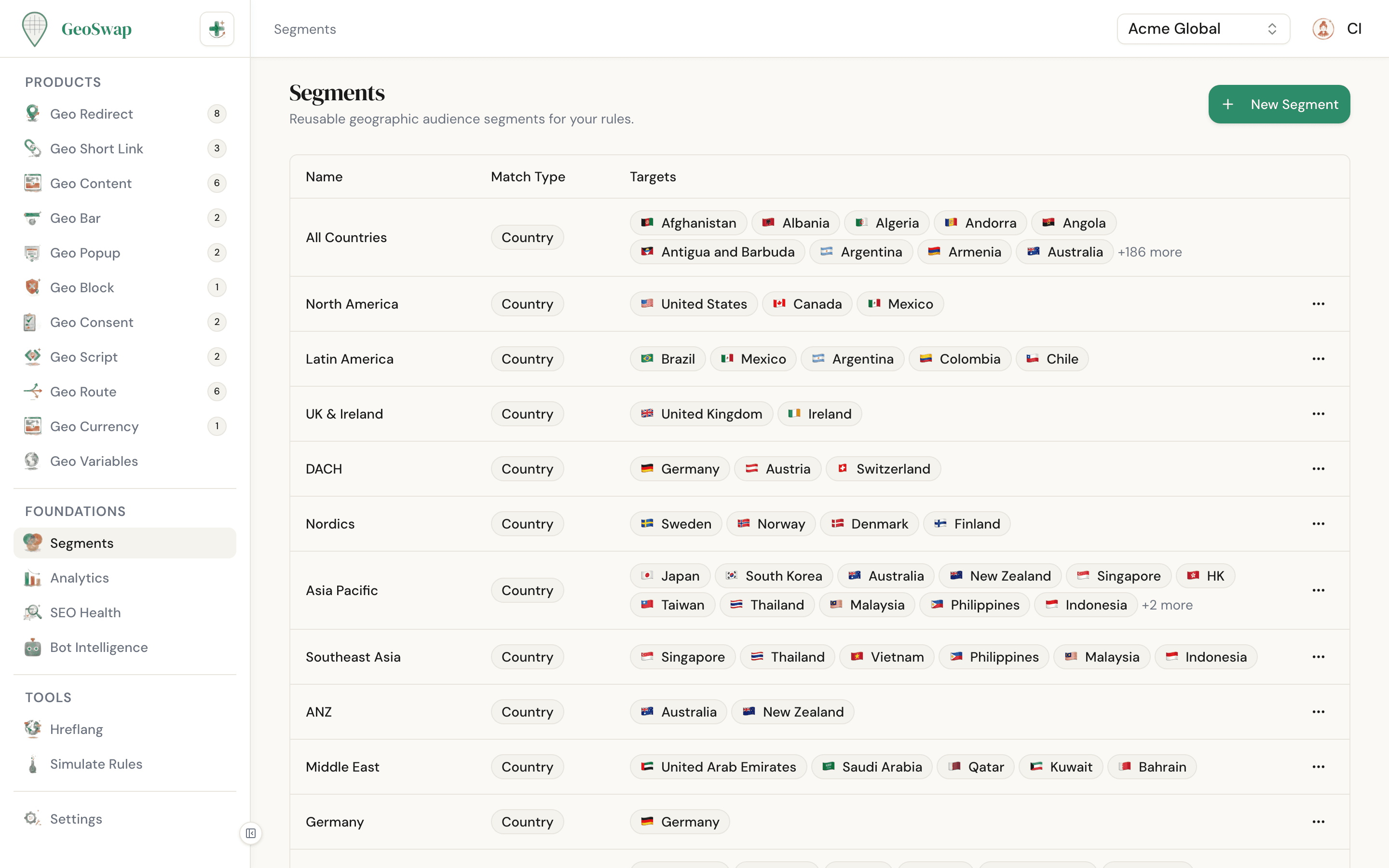Image resolution: width=1389 pixels, height=868 pixels.
Task: Collapse the sidebar with the bottom toggle
Action: [x=251, y=833]
